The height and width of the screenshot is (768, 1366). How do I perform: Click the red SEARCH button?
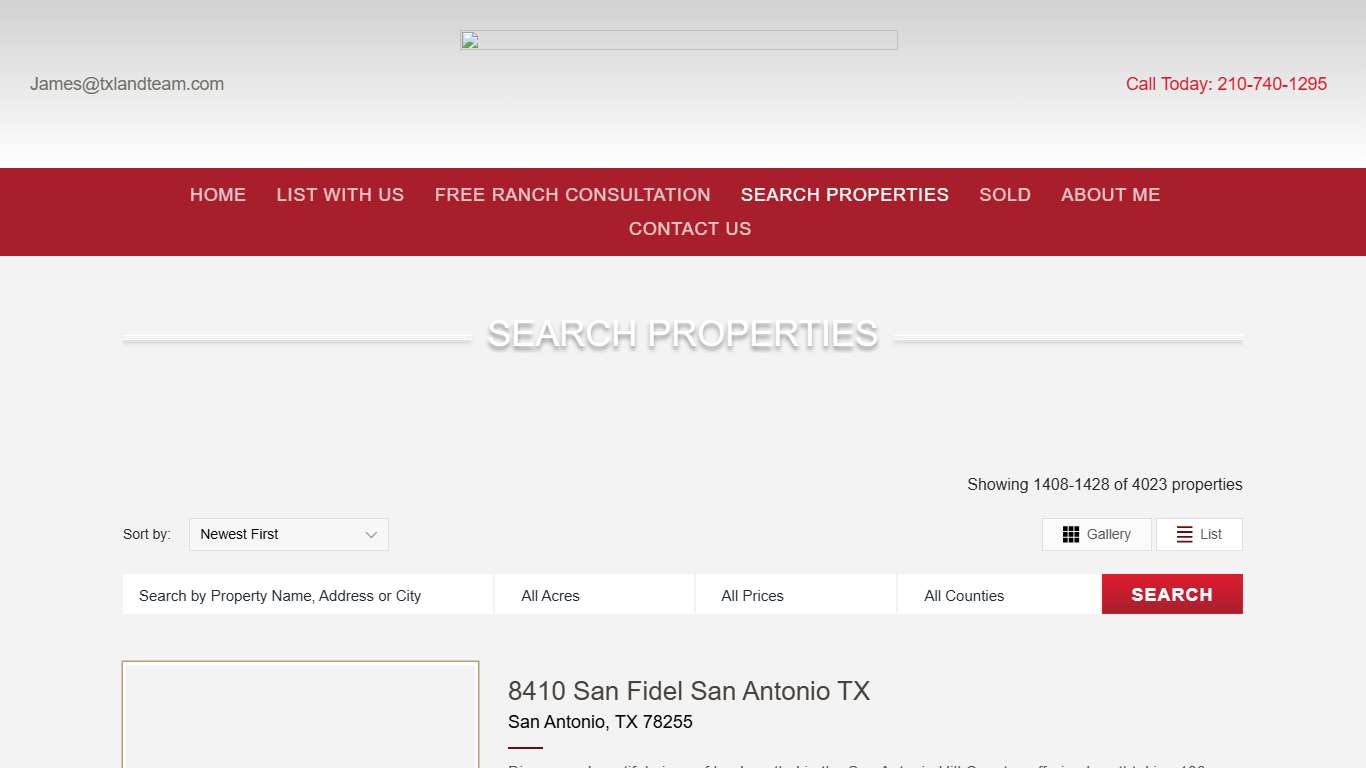[1171, 594]
